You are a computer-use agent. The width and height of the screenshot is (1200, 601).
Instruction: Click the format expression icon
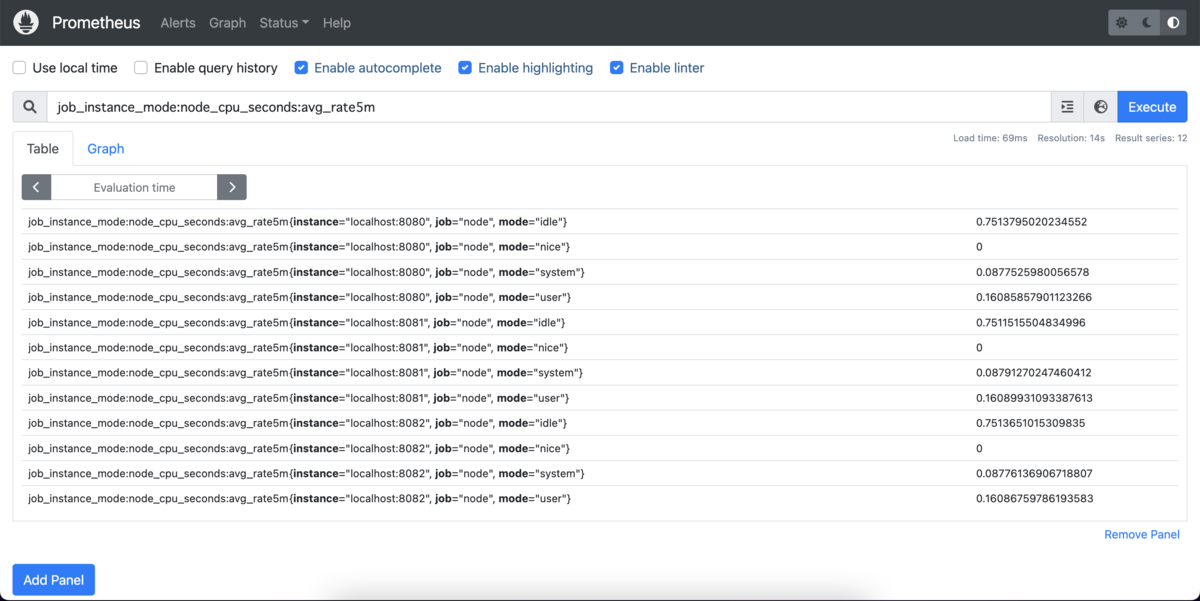point(1067,107)
